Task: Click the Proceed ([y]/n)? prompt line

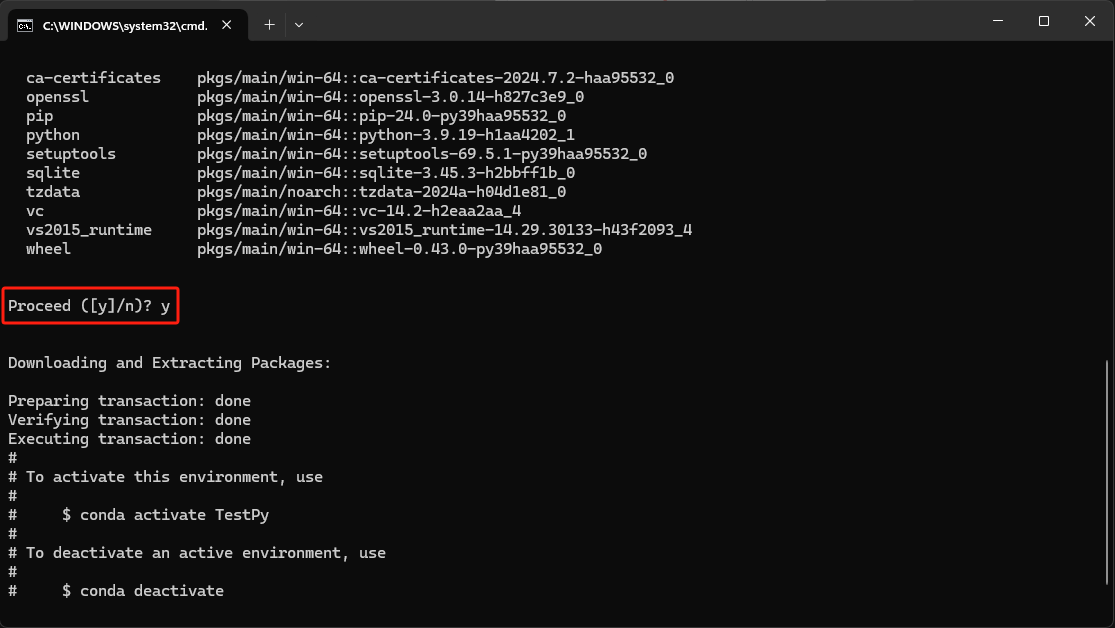Action: point(90,306)
